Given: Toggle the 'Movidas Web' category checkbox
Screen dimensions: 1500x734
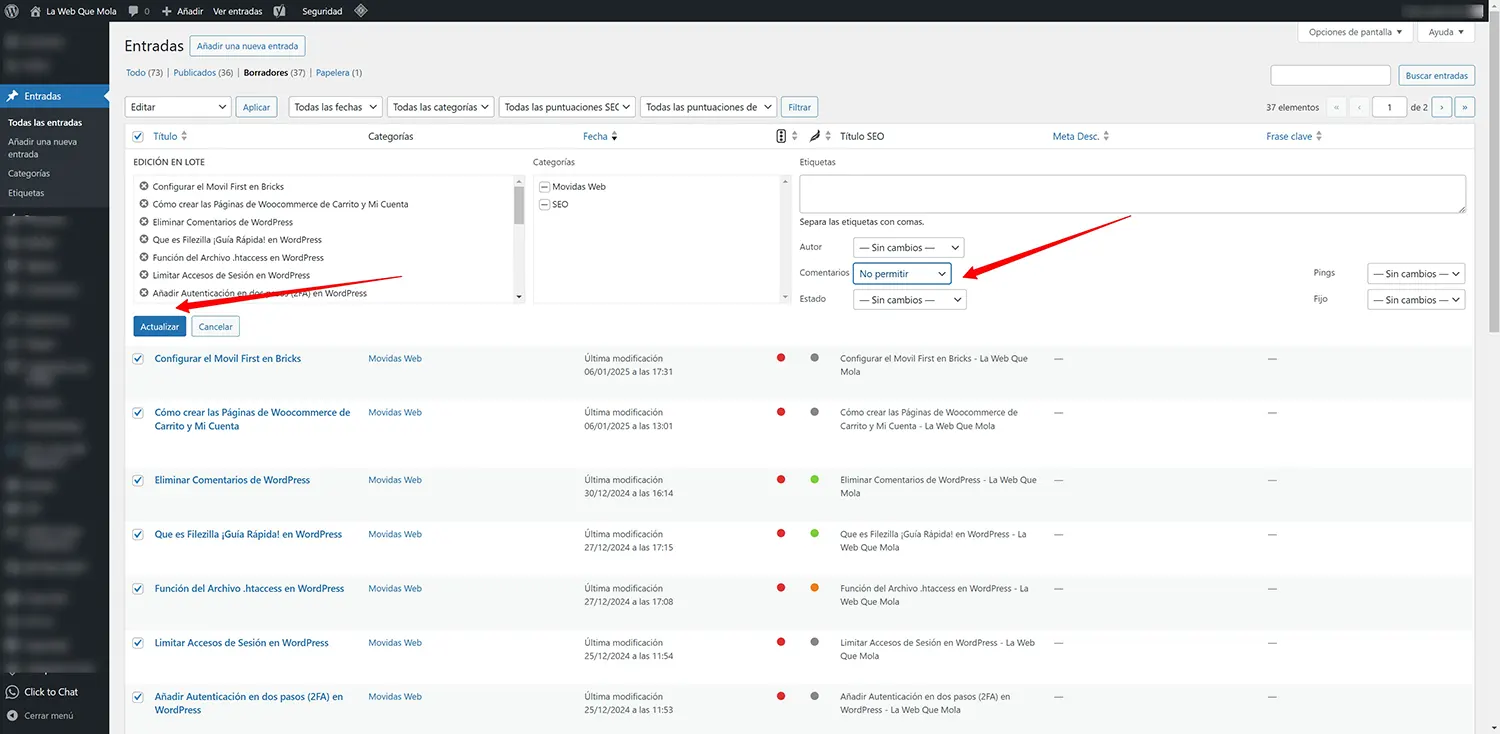Looking at the screenshot, I should point(544,187).
